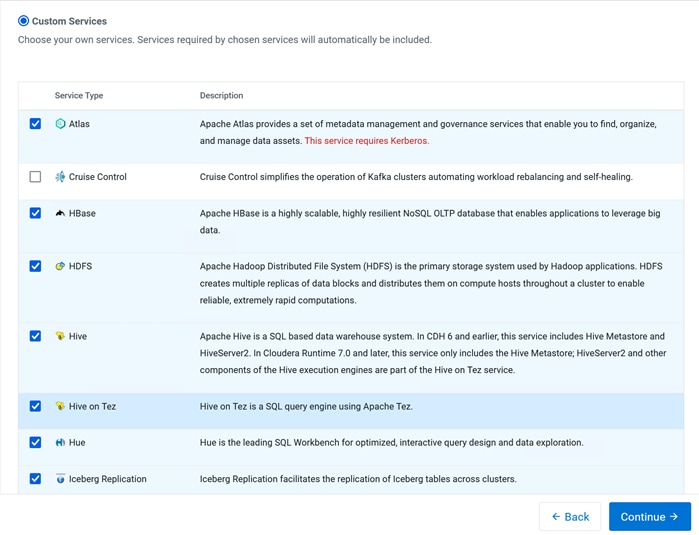
Task: Click the red 'This service requires Kerberos.' text
Action: pos(366,141)
